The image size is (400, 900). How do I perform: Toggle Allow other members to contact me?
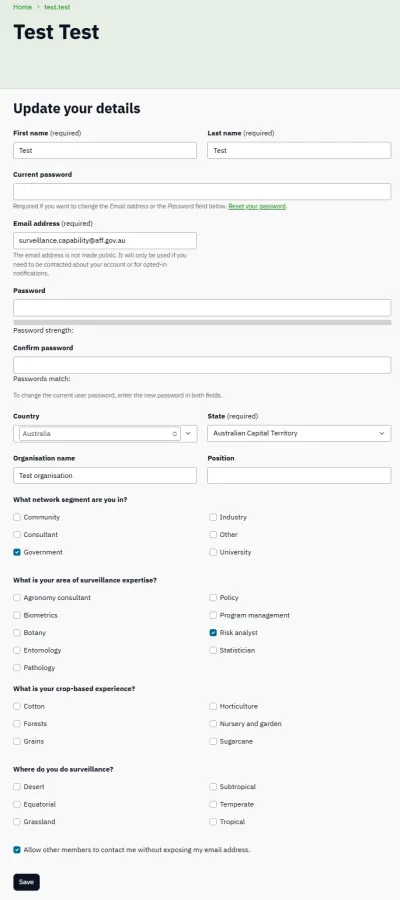pos(17,849)
